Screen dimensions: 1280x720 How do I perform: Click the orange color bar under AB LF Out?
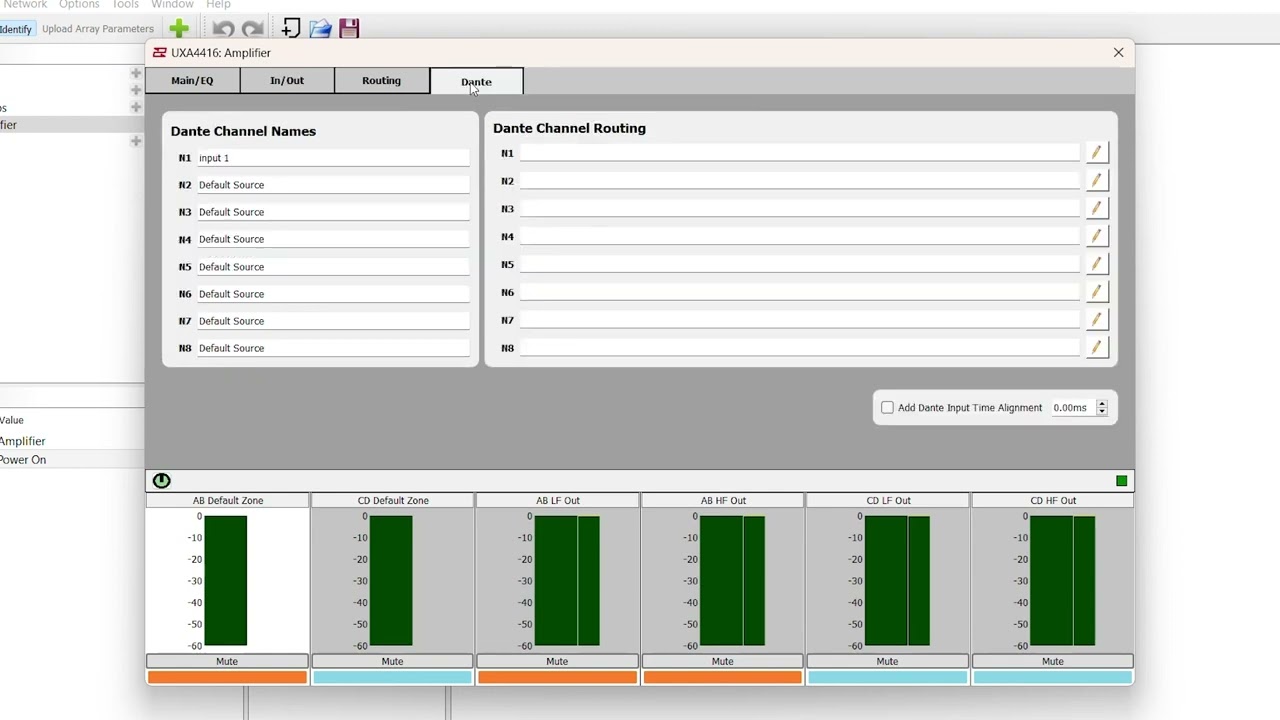coord(557,677)
